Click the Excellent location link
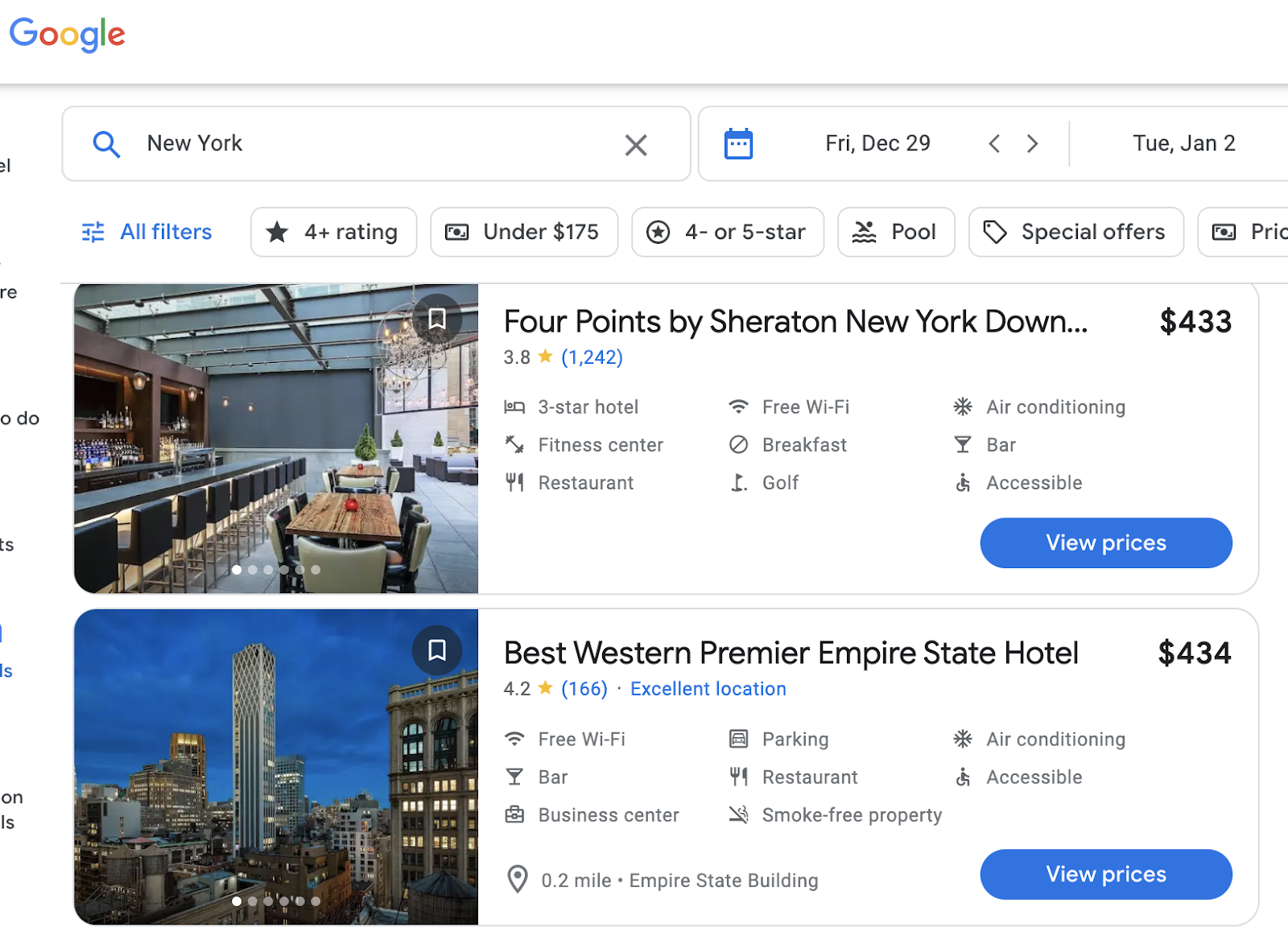The image size is (1288, 936). click(x=708, y=689)
